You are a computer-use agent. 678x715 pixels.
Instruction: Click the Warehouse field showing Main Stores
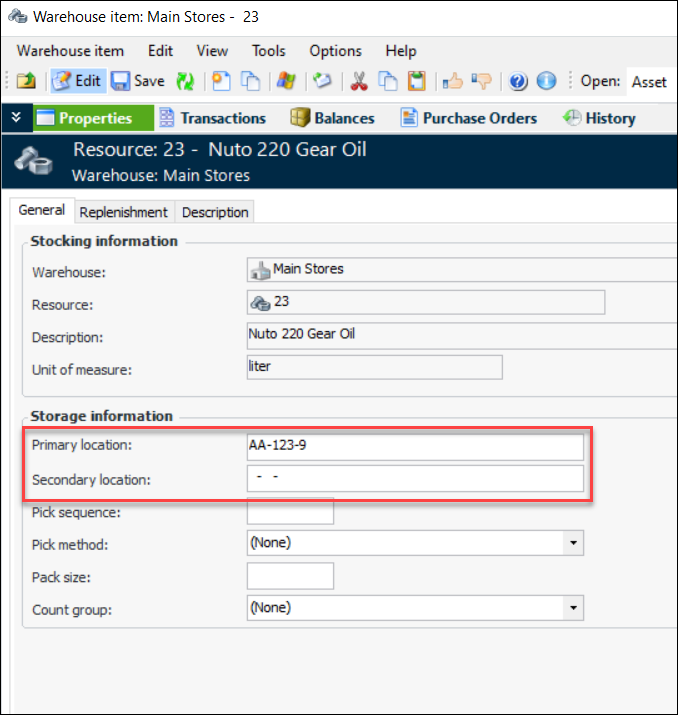[x=462, y=269]
